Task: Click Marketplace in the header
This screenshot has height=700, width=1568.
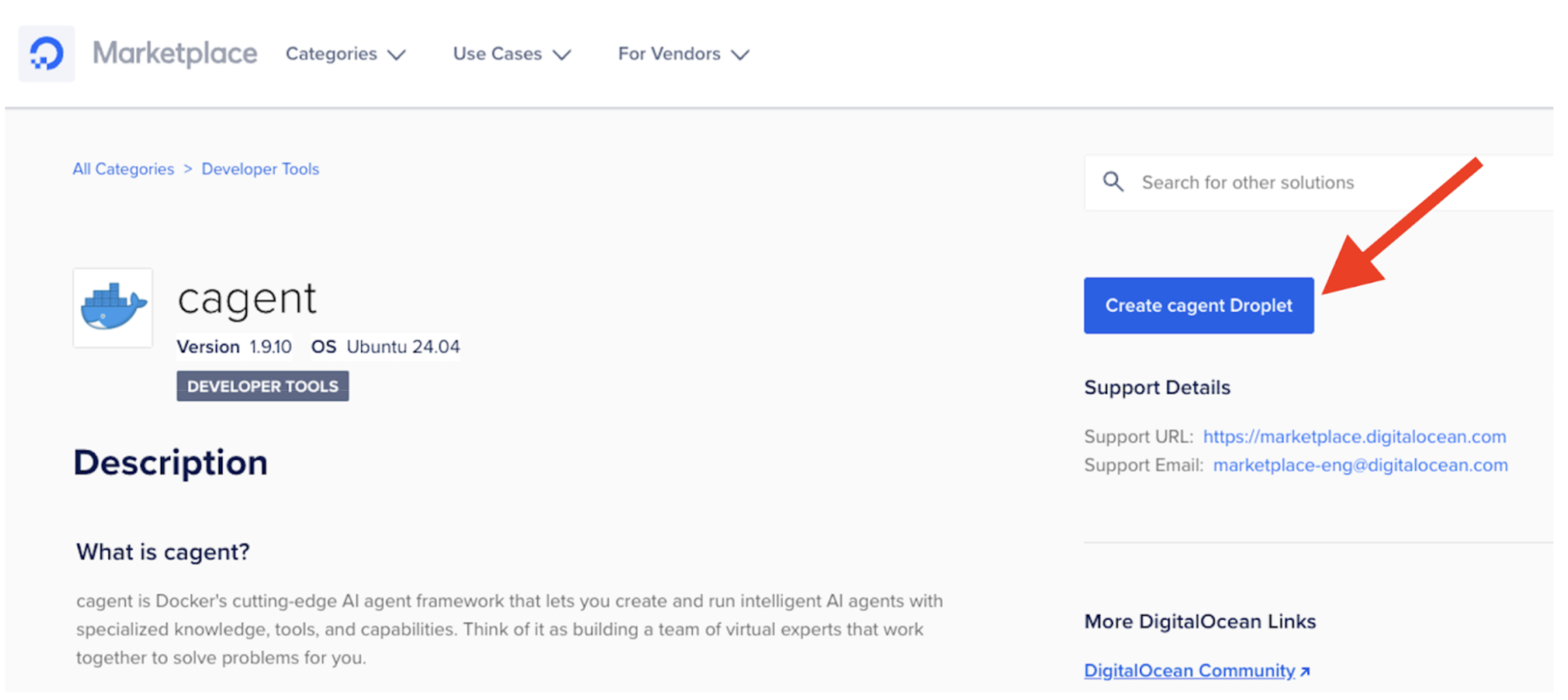Action: tap(175, 53)
